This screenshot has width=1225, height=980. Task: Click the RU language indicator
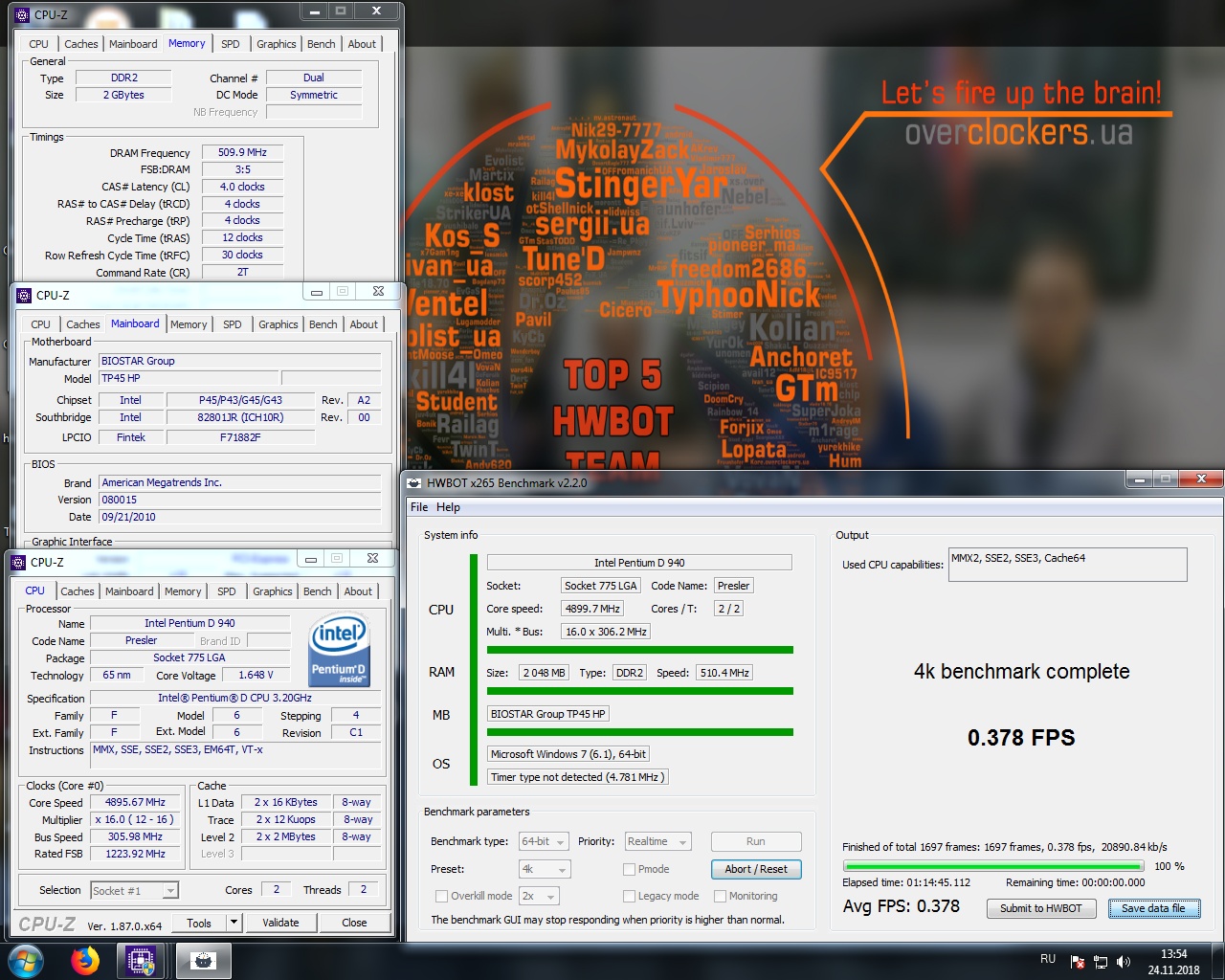point(1048,959)
